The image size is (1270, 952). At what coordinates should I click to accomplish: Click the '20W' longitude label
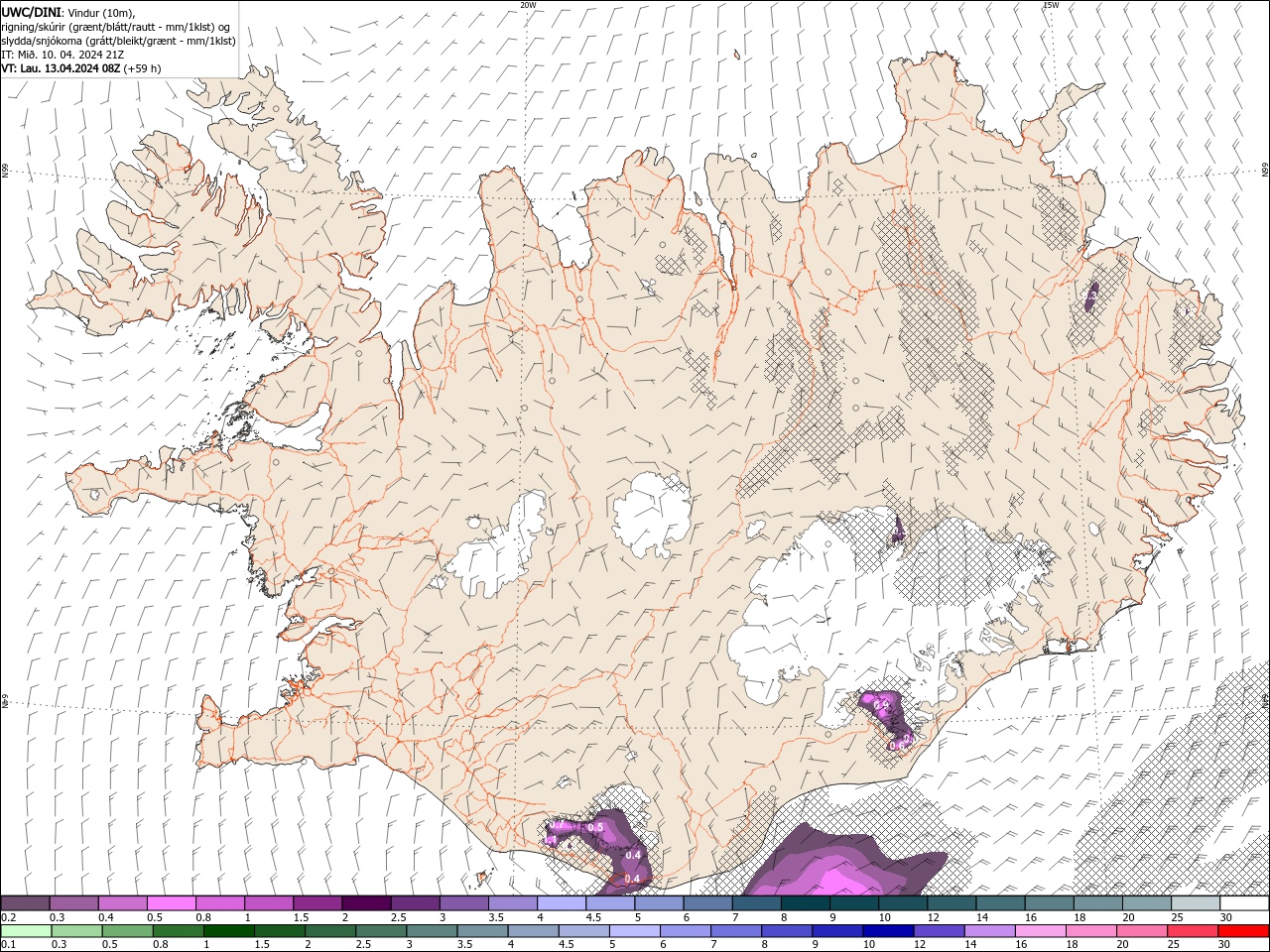pos(528,5)
